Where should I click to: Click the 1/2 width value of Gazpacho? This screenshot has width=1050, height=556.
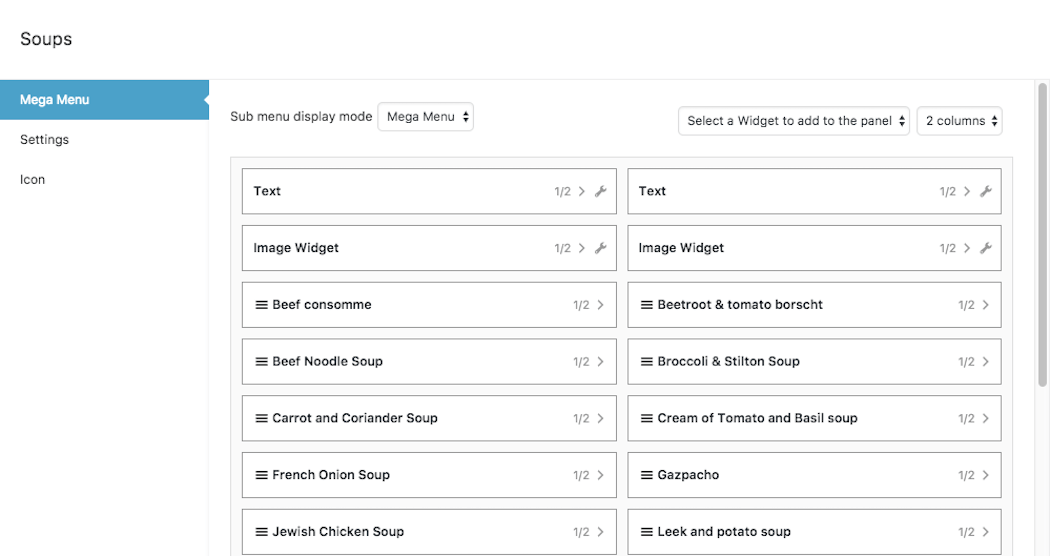[x=966, y=475]
